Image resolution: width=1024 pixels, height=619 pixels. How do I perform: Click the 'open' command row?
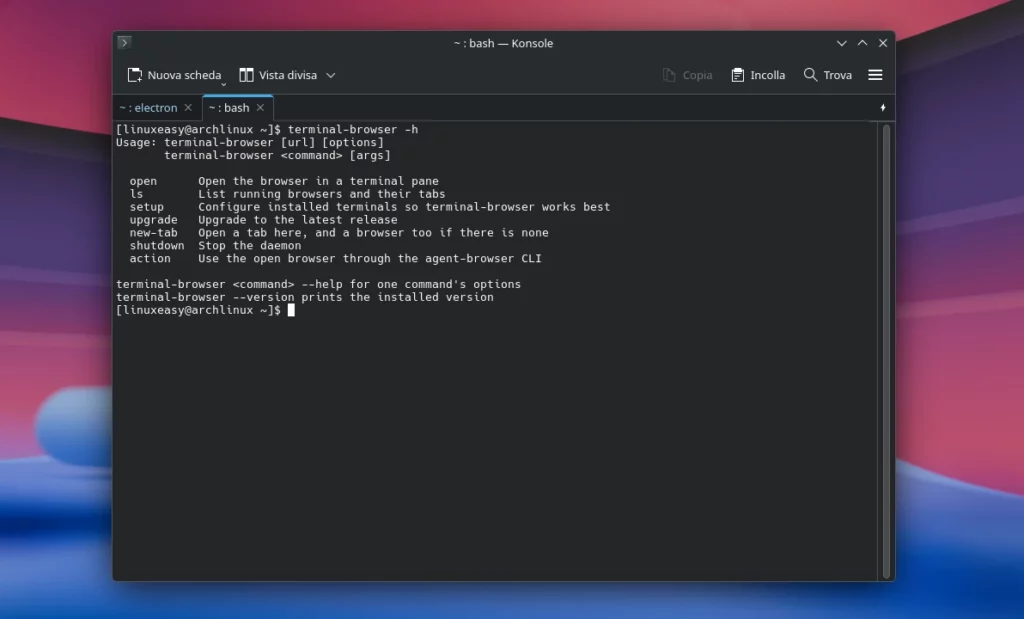tap(284, 181)
